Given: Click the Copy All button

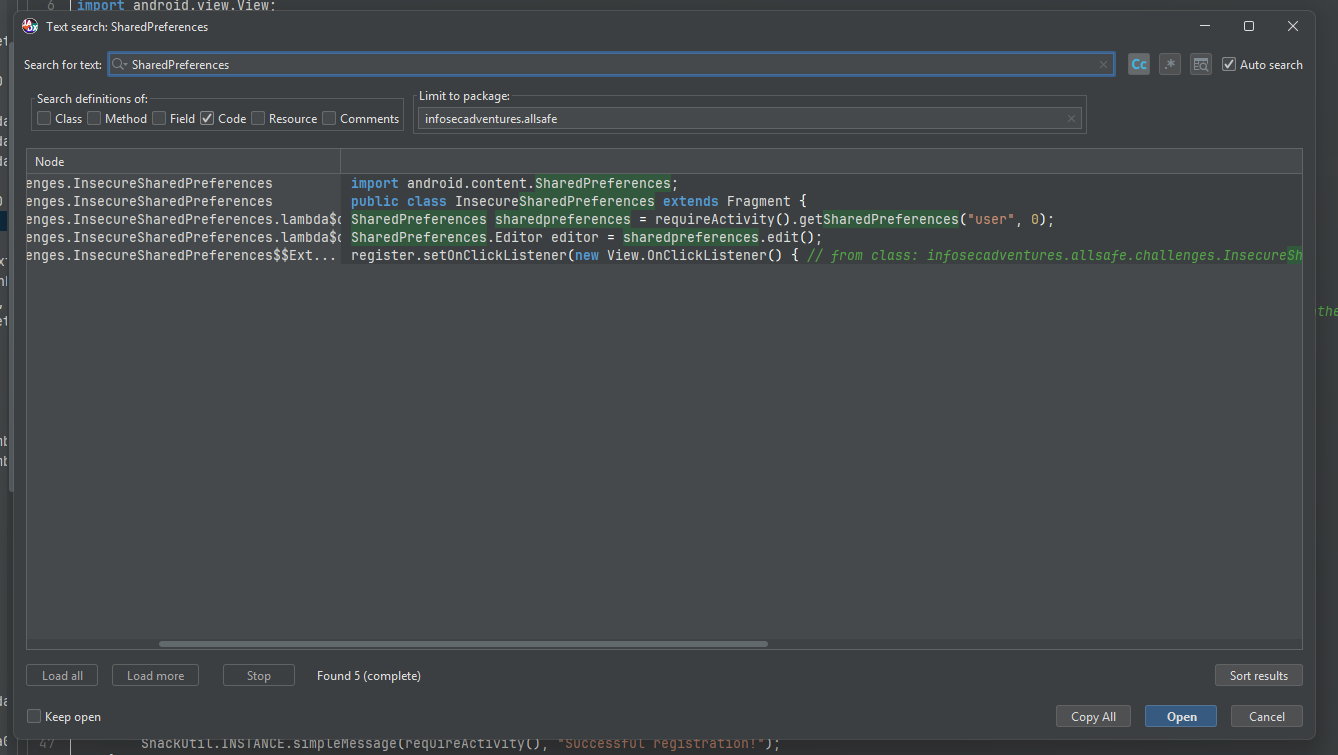Looking at the screenshot, I should pos(1093,716).
